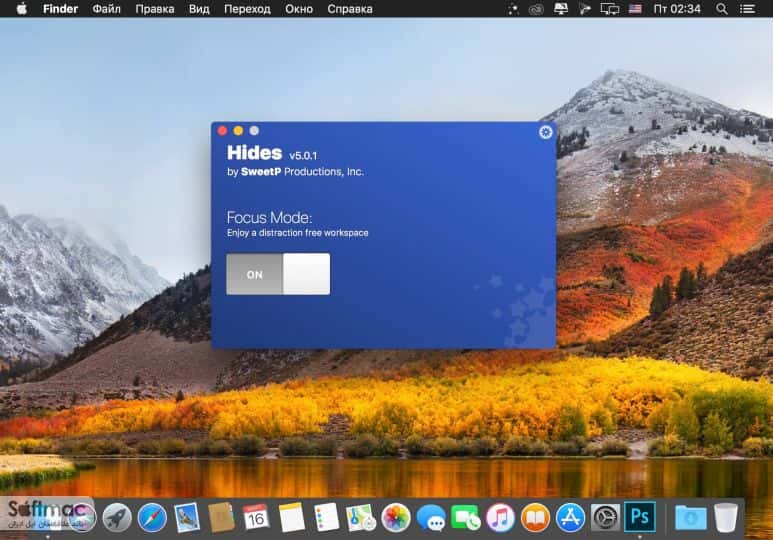Open the Файл menu
The width and height of the screenshot is (773, 540).
(x=106, y=9)
